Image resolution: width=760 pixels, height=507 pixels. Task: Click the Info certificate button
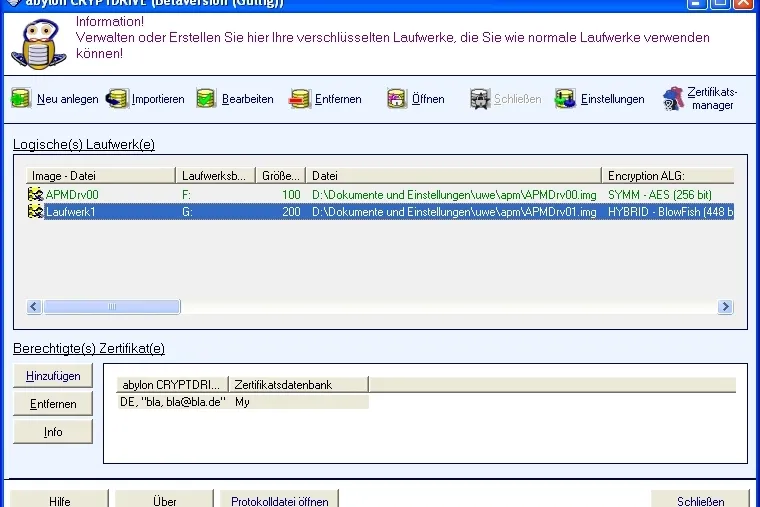coord(53,432)
